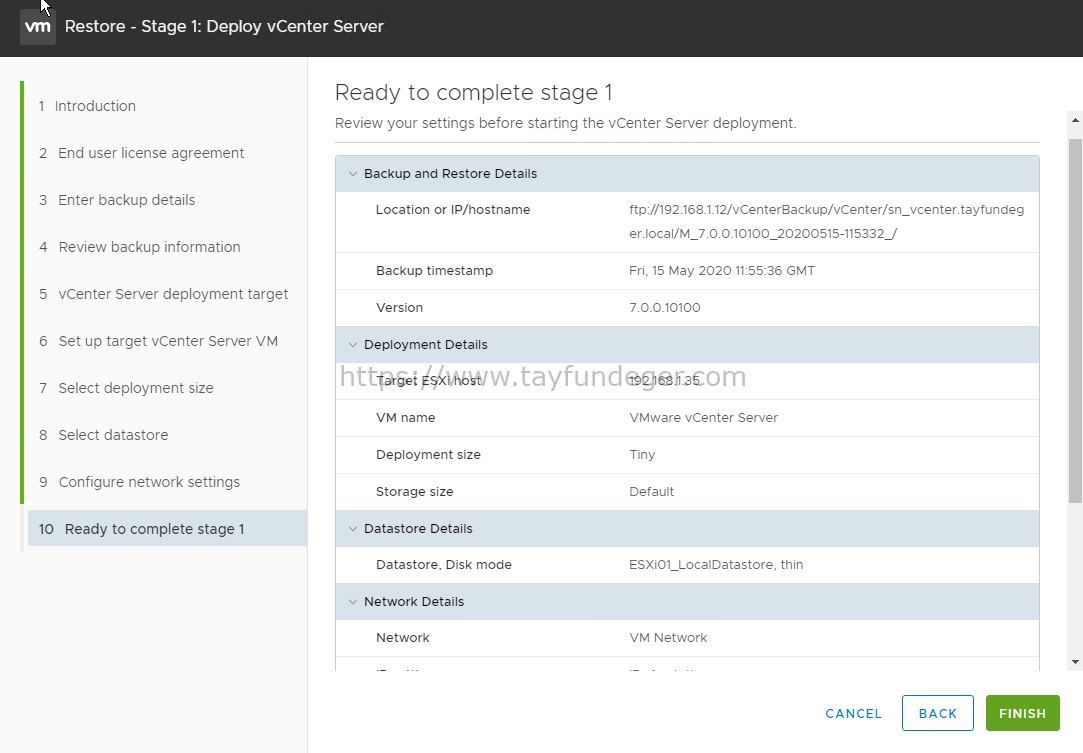Click the Location or IP/hostname label
This screenshot has width=1083, height=753.
(452, 210)
